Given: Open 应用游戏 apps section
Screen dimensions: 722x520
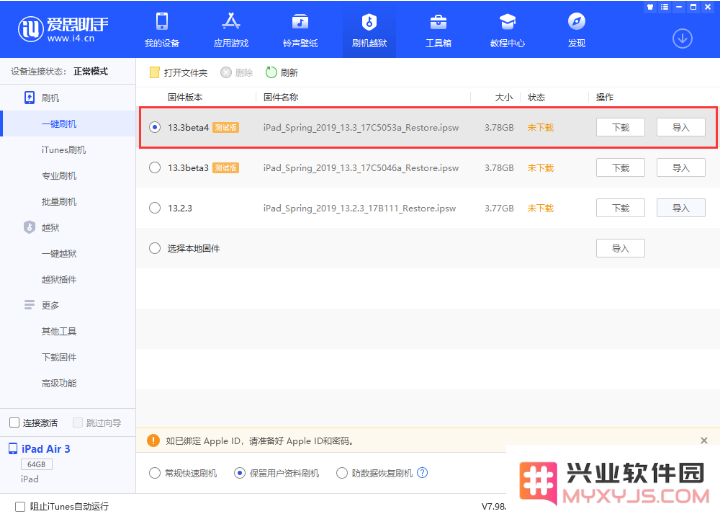Looking at the screenshot, I should point(231,29).
